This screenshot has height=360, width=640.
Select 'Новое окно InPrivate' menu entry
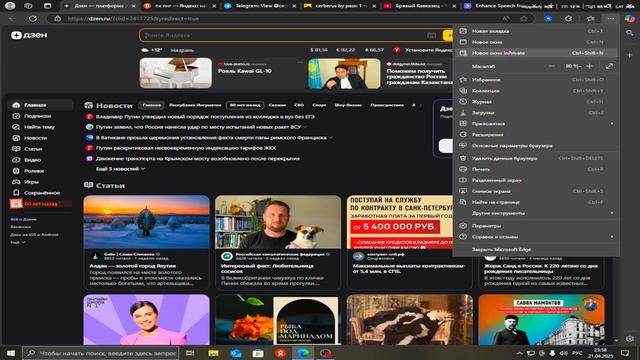536,53
